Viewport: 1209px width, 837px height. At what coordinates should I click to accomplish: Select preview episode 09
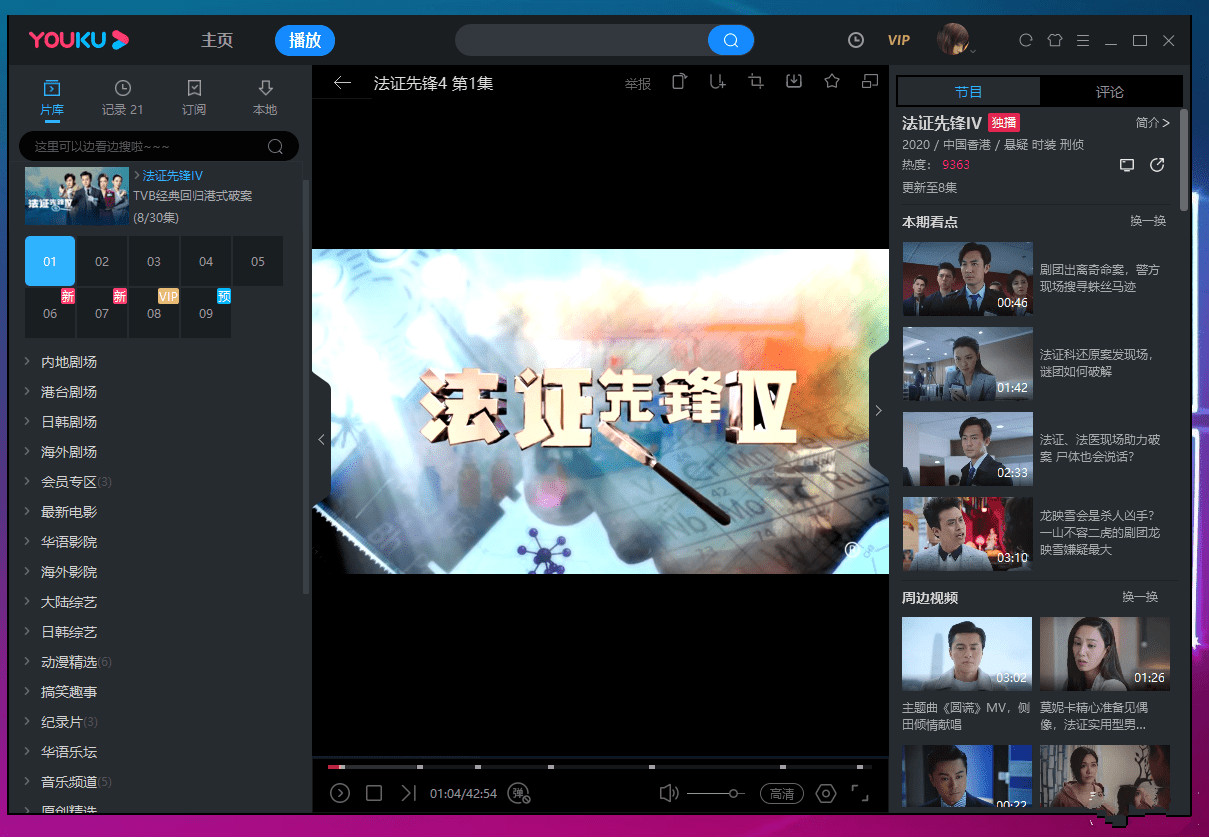pyautogui.click(x=206, y=313)
